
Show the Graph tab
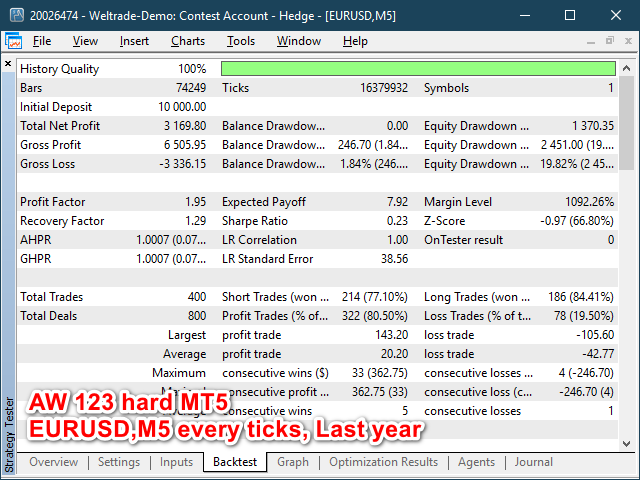pos(293,462)
